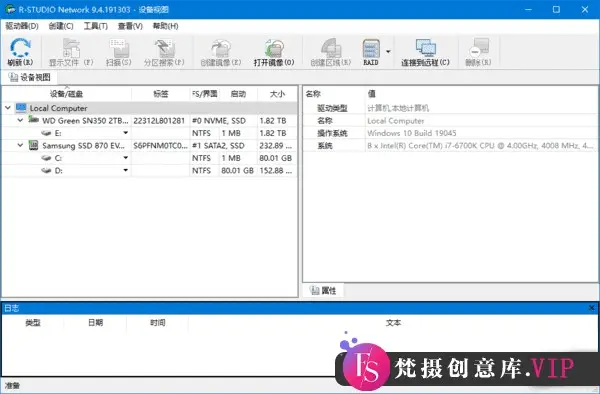Click the WD Green drive icon
The image size is (600, 394).
(x=34, y=120)
